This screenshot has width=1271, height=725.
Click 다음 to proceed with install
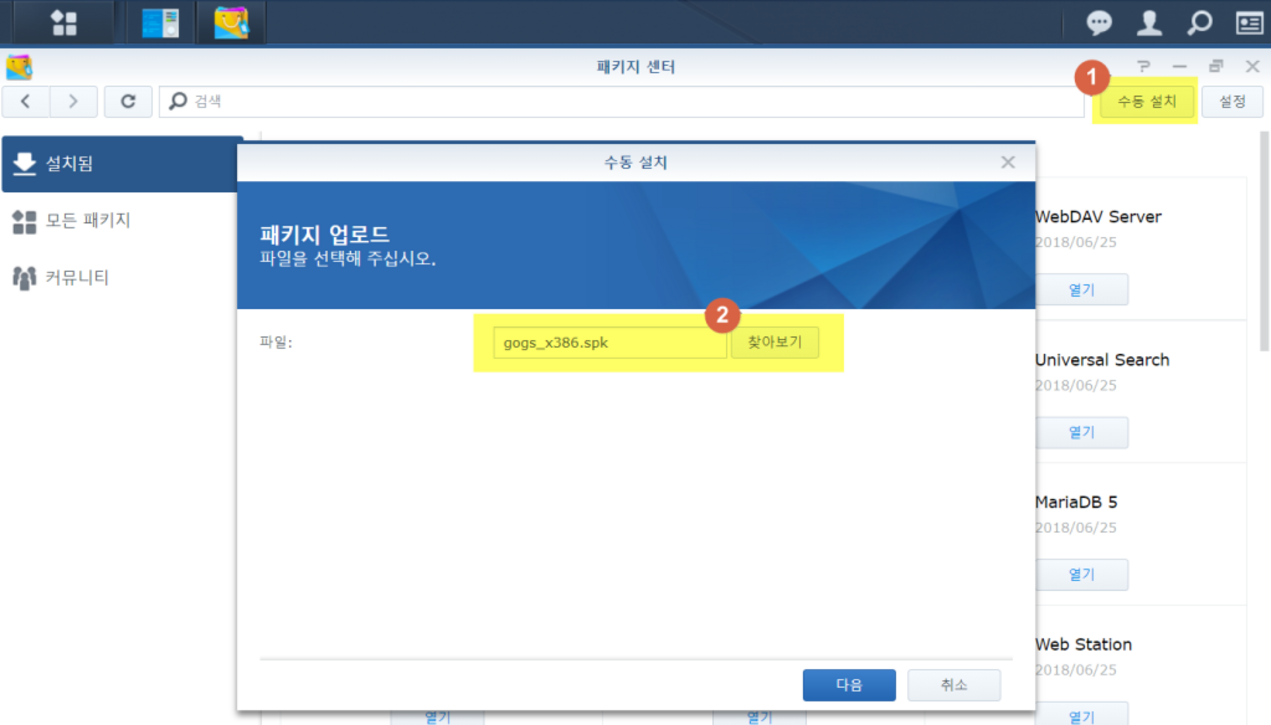(x=849, y=685)
